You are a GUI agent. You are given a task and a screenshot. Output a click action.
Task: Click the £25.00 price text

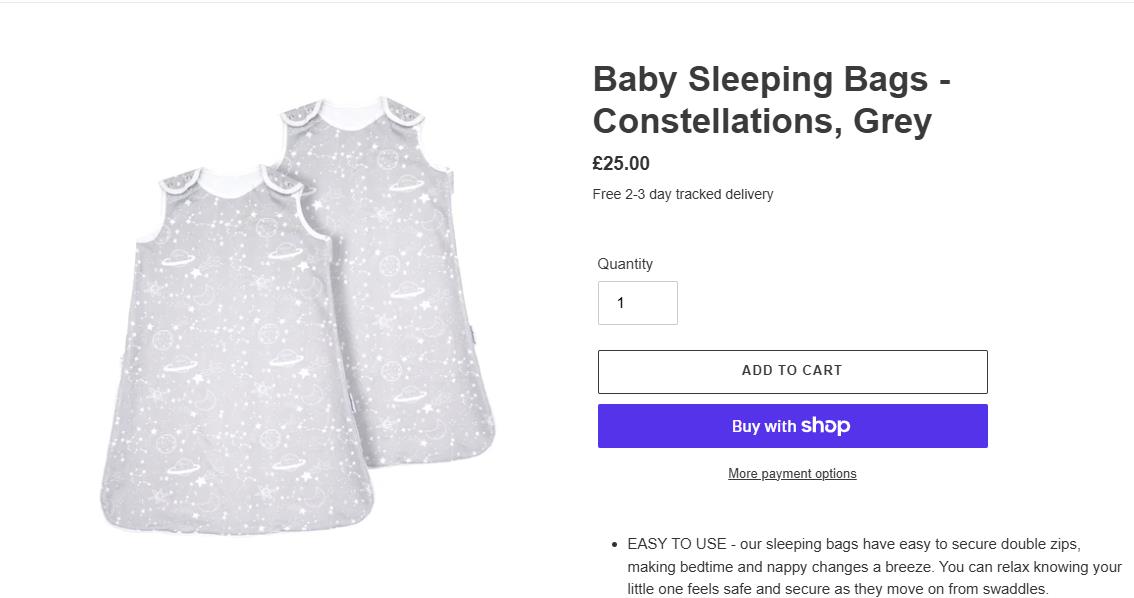click(x=621, y=164)
